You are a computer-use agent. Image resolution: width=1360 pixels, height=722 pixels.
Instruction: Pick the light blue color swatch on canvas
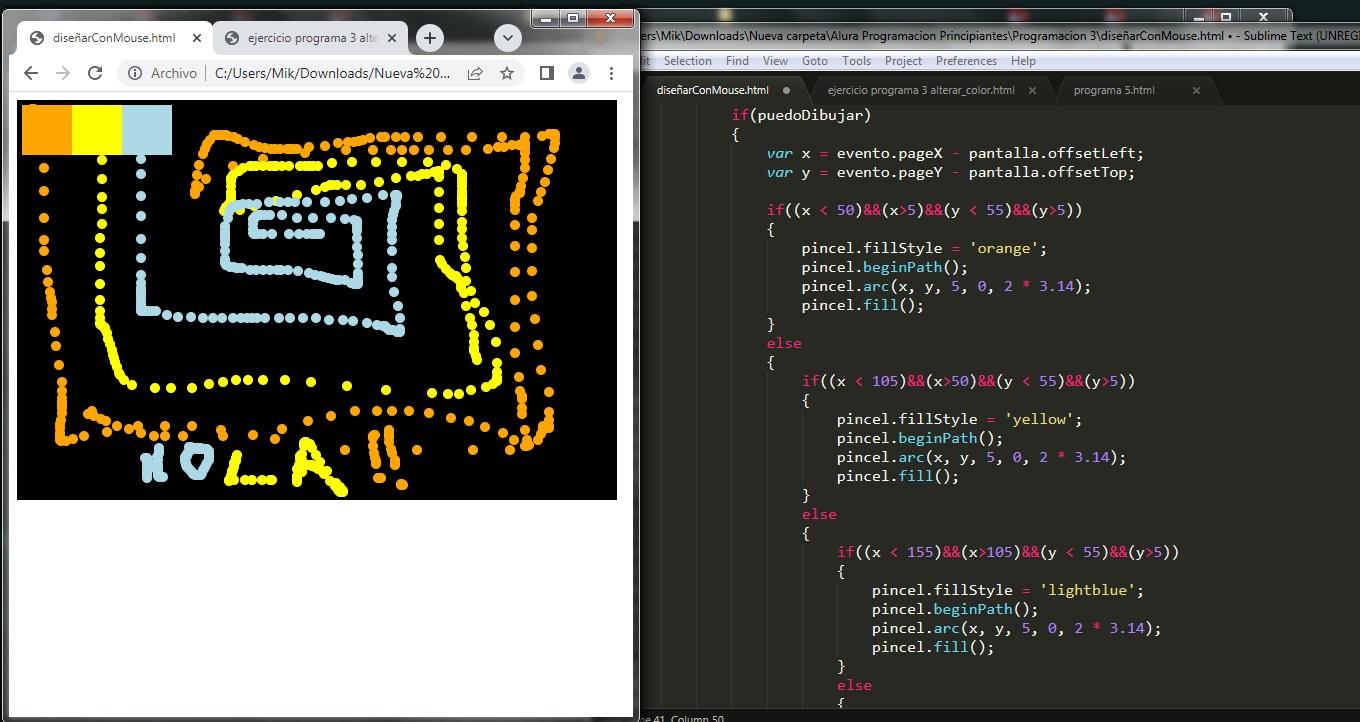(x=147, y=130)
